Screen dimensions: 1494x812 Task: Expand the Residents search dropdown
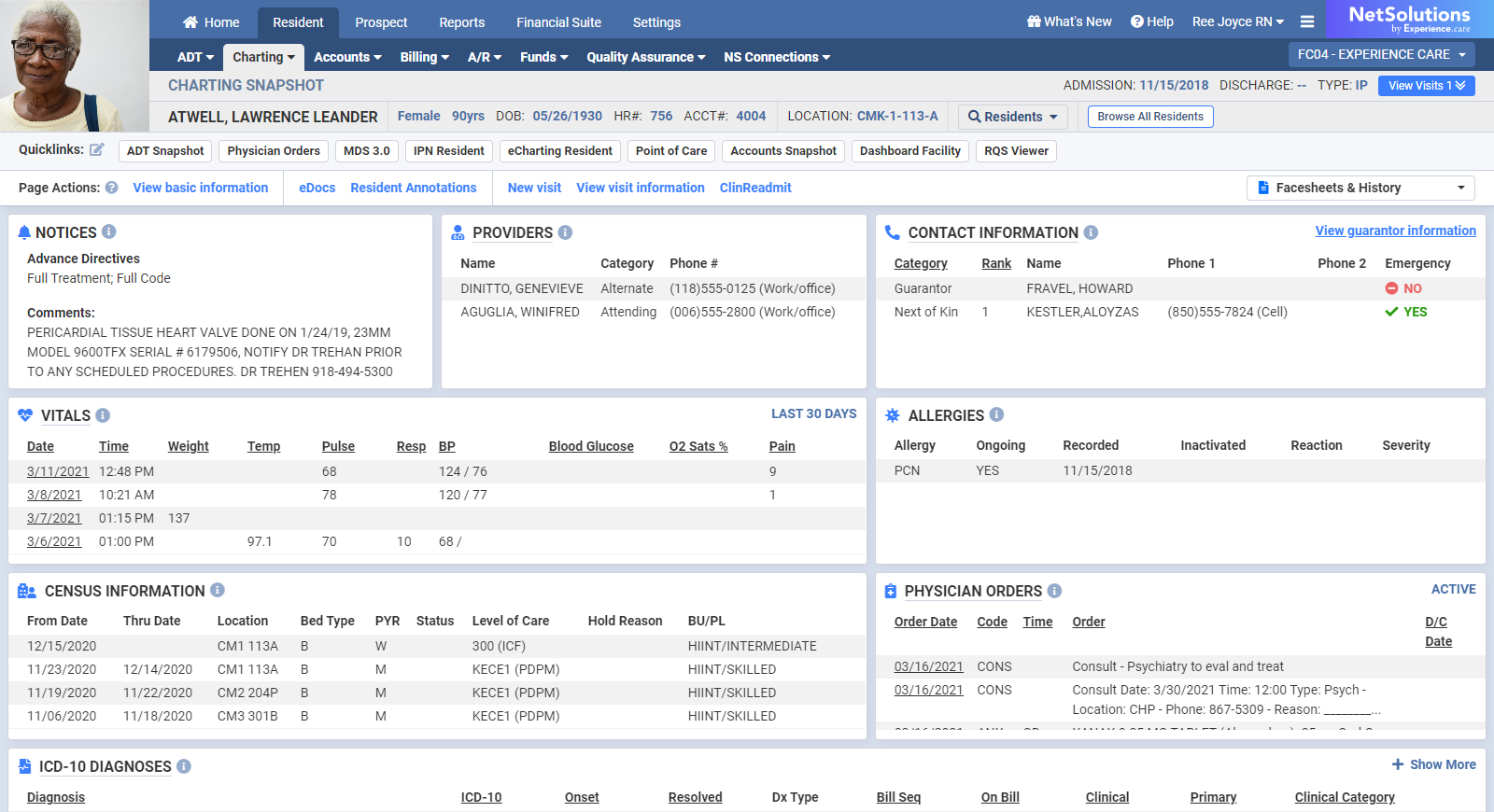pos(1013,117)
